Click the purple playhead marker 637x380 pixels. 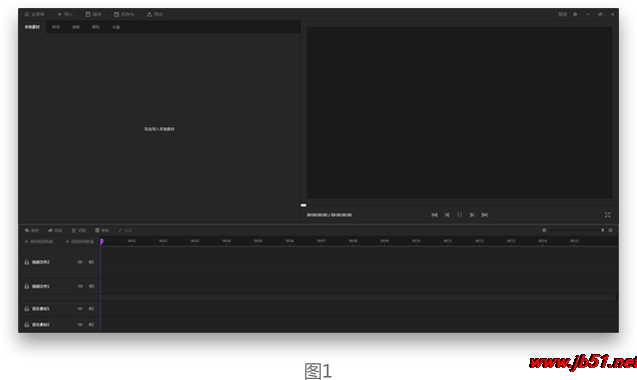coord(102,241)
